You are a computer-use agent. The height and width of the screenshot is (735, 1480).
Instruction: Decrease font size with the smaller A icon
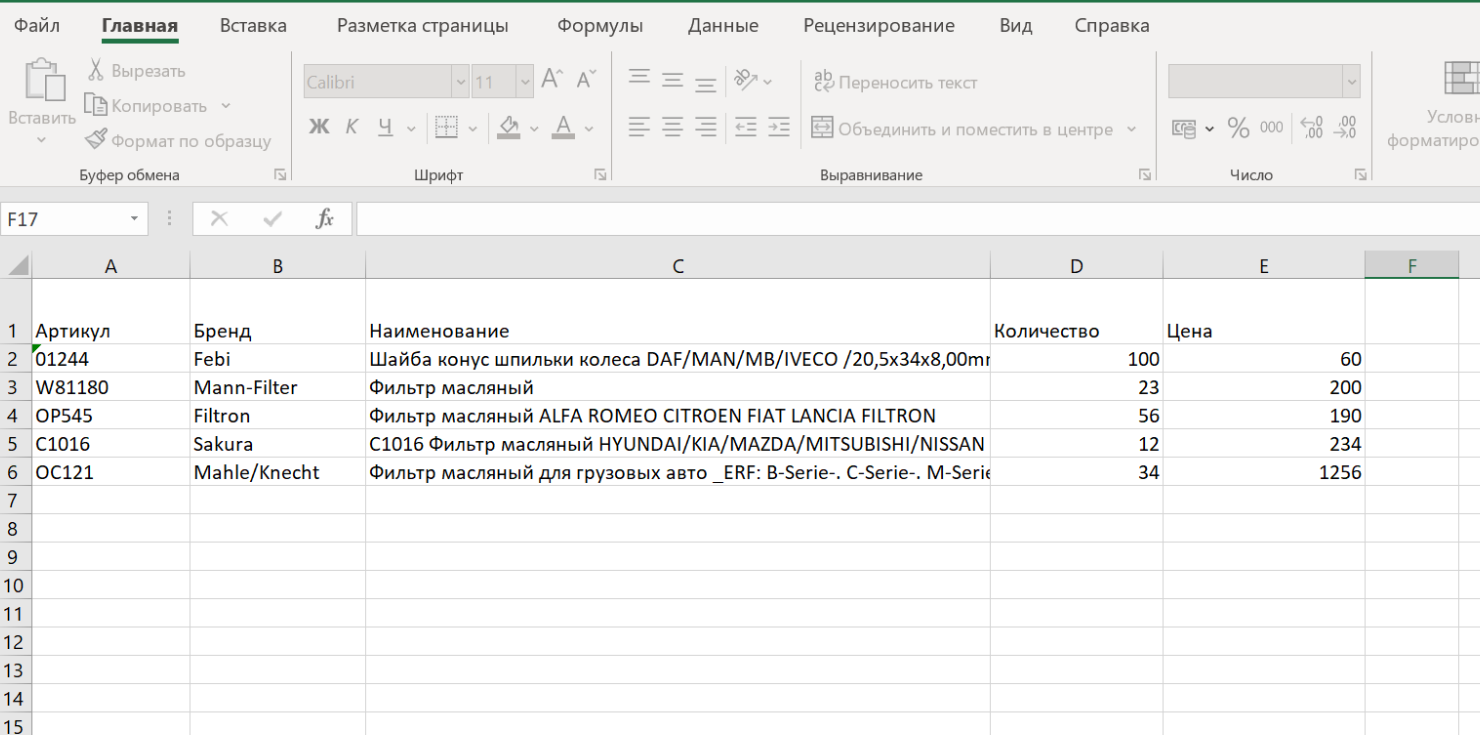coord(587,80)
